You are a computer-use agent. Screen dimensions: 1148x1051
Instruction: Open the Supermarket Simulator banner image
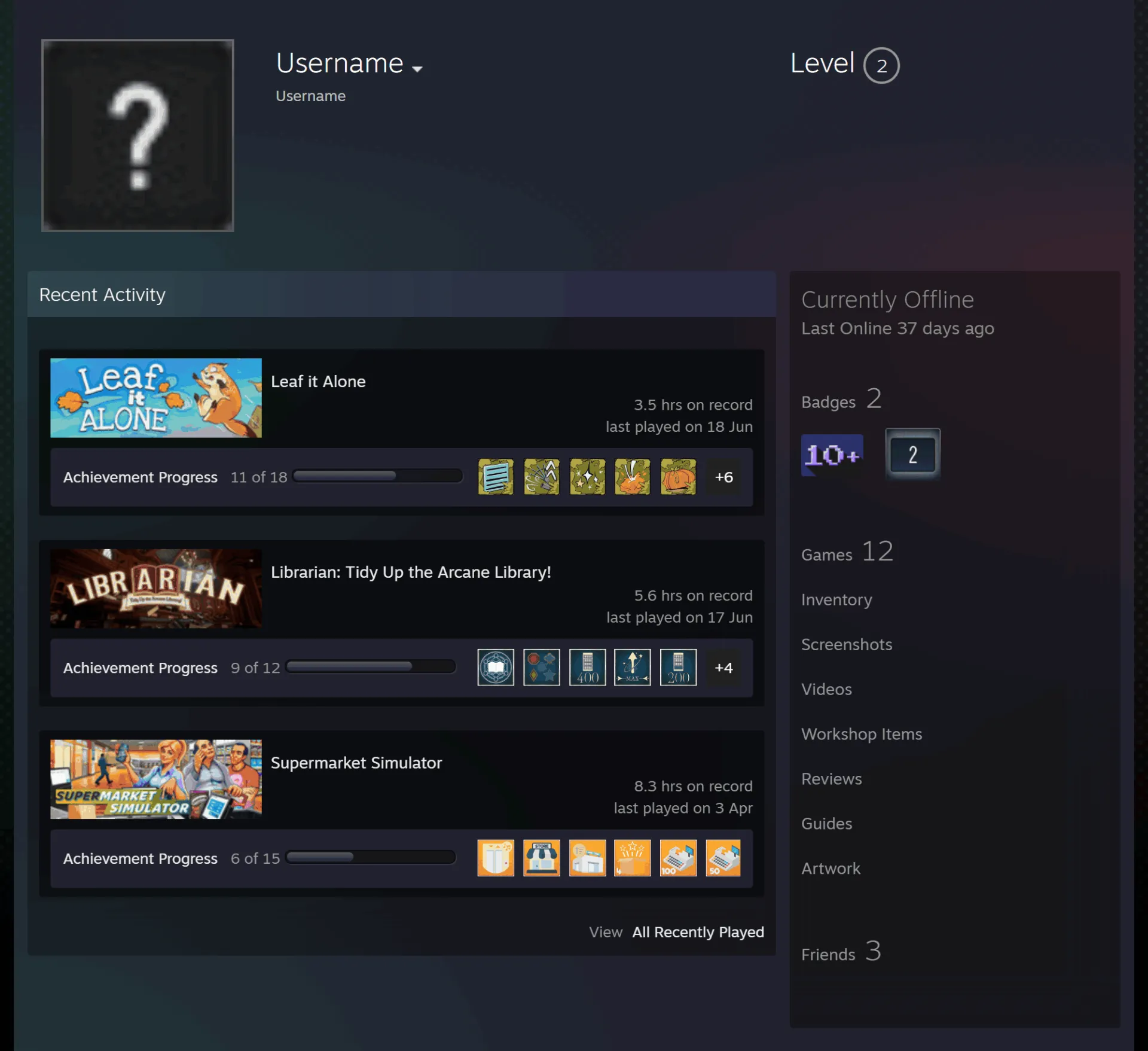156,779
